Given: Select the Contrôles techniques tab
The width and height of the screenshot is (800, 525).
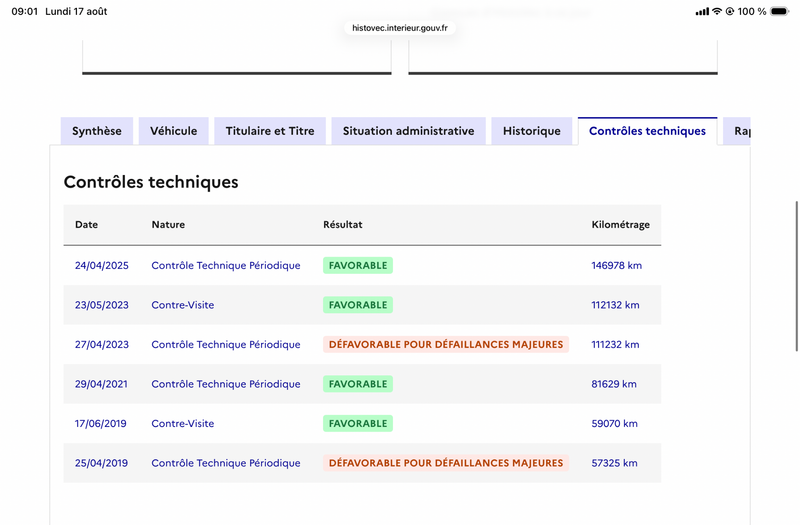Looking at the screenshot, I should [647, 131].
